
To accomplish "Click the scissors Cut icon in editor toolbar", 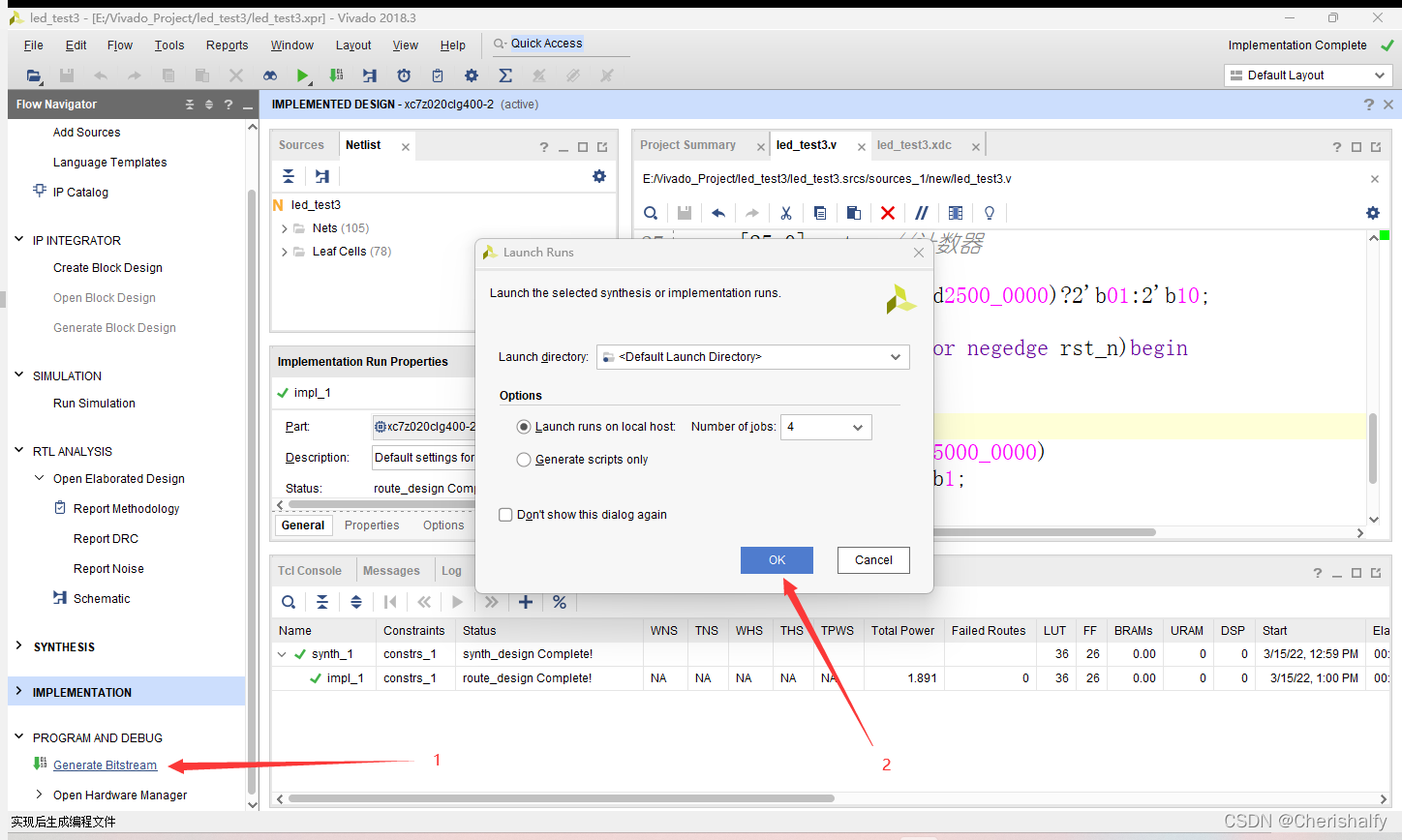I will [786, 213].
